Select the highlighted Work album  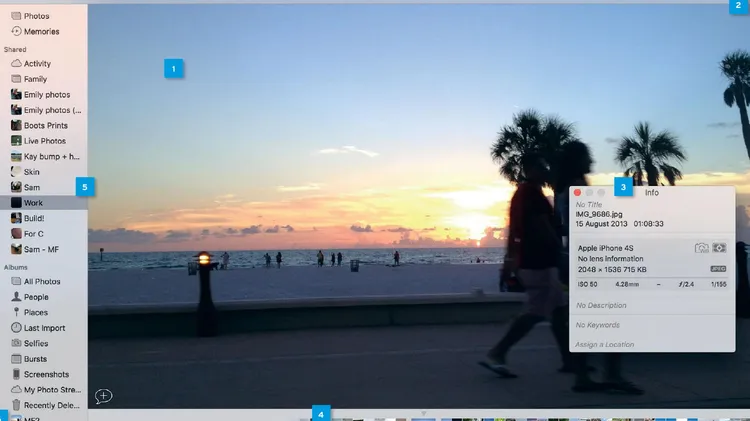coord(44,203)
